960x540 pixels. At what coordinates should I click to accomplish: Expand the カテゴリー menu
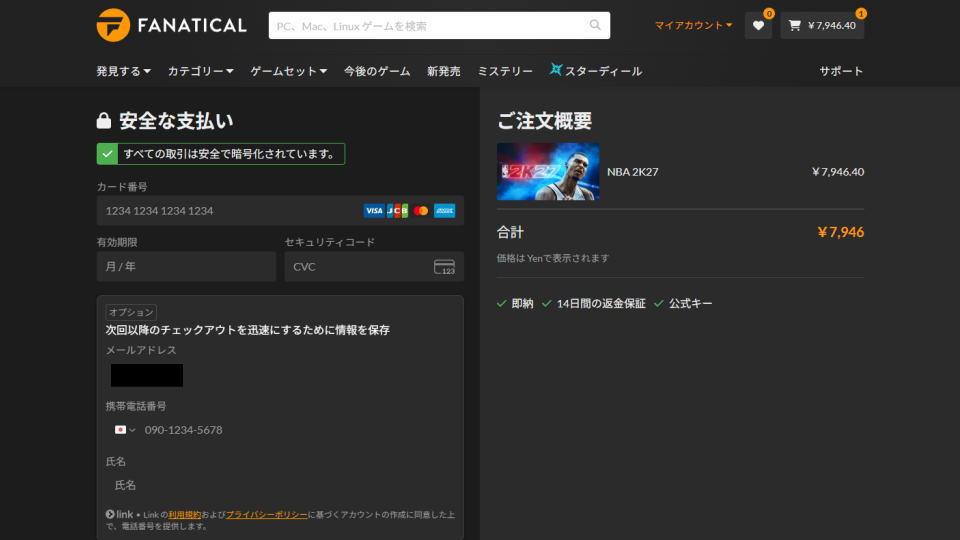201,71
